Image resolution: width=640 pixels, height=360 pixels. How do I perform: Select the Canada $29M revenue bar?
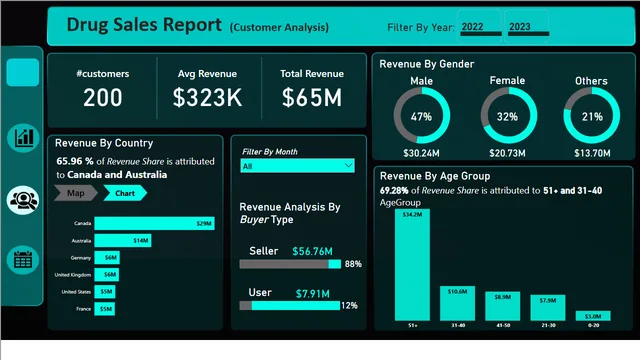click(x=154, y=223)
